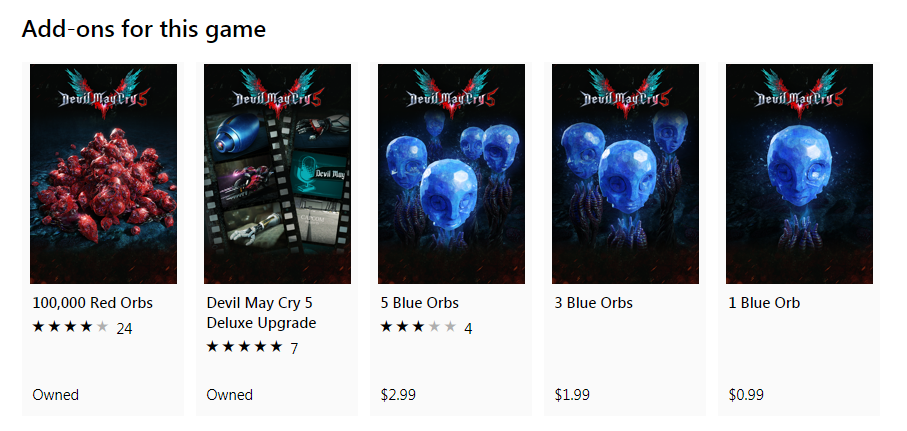Click the three-star rating of 5 Blue Orbs

pyautogui.click(x=419, y=327)
